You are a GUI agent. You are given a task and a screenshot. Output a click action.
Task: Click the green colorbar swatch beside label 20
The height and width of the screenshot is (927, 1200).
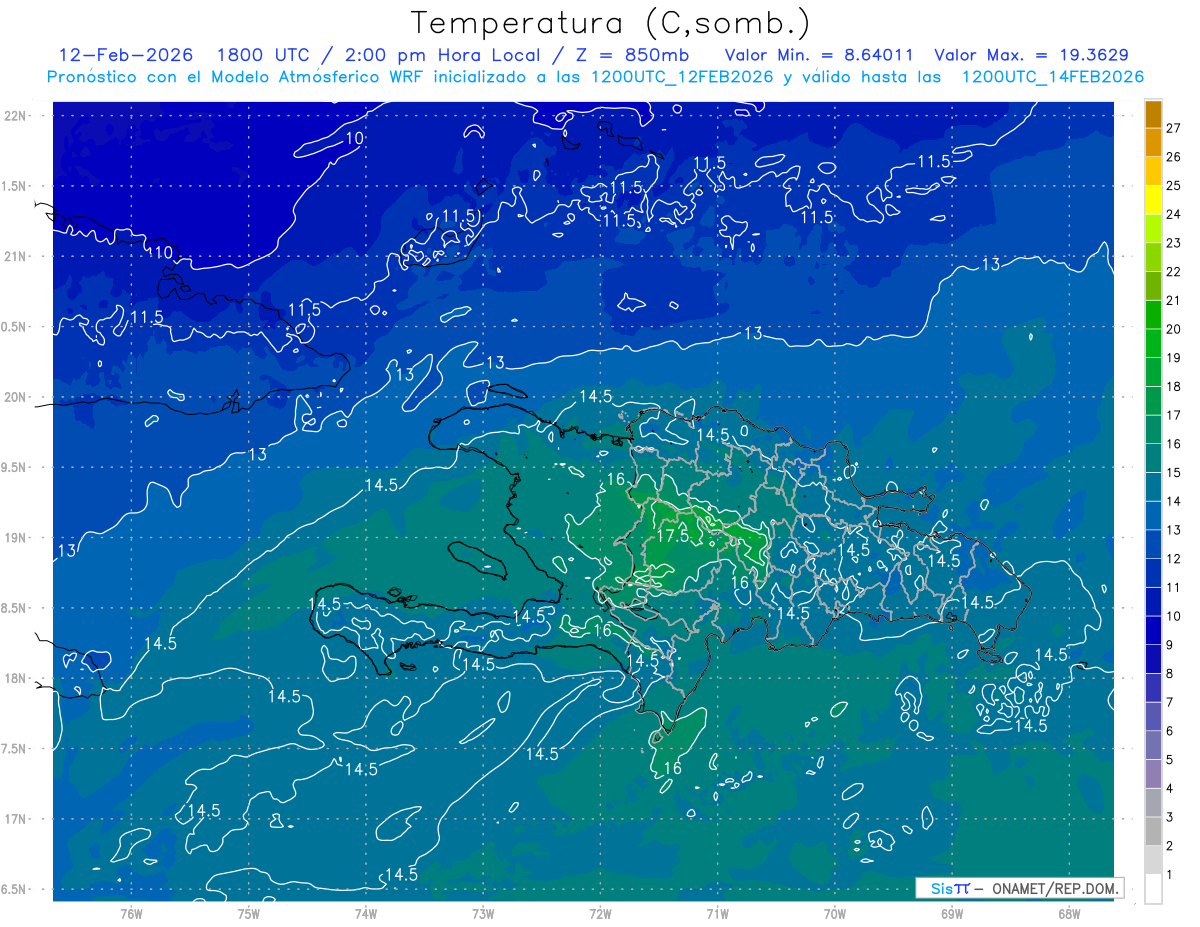click(x=1153, y=315)
